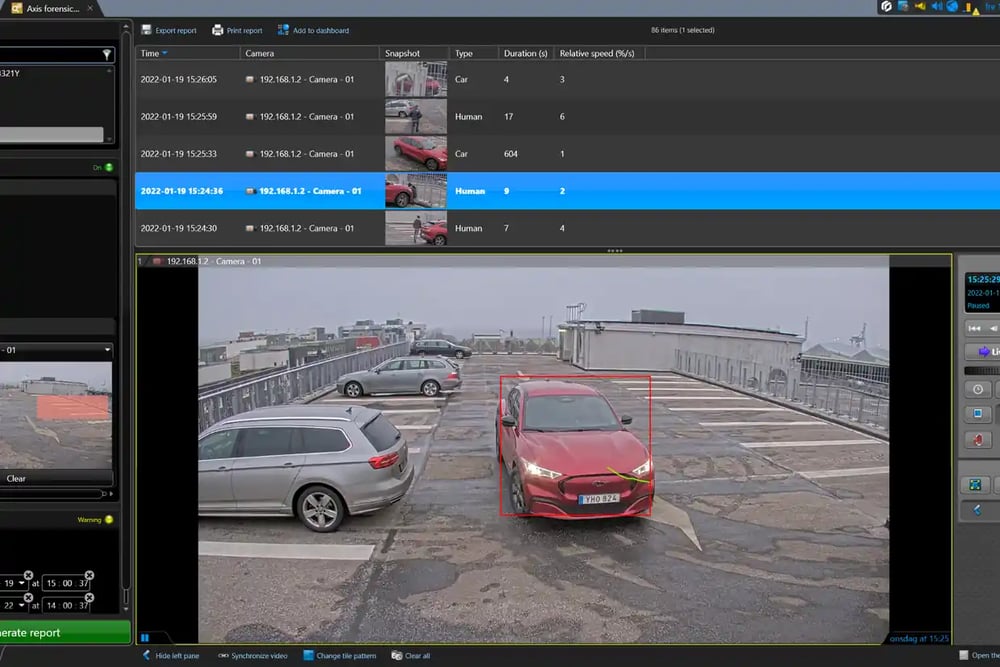Screen dimensions: 1000x667
Task: Open snapshot thumbnail of 15:24:30 Human event
Action: (416, 228)
